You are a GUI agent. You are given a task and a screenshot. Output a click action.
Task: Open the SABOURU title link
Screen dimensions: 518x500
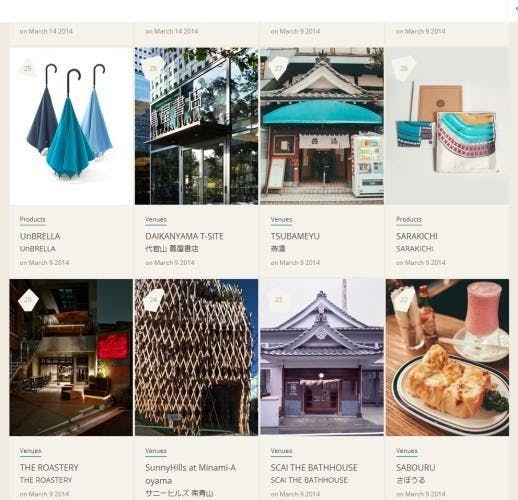(x=415, y=468)
